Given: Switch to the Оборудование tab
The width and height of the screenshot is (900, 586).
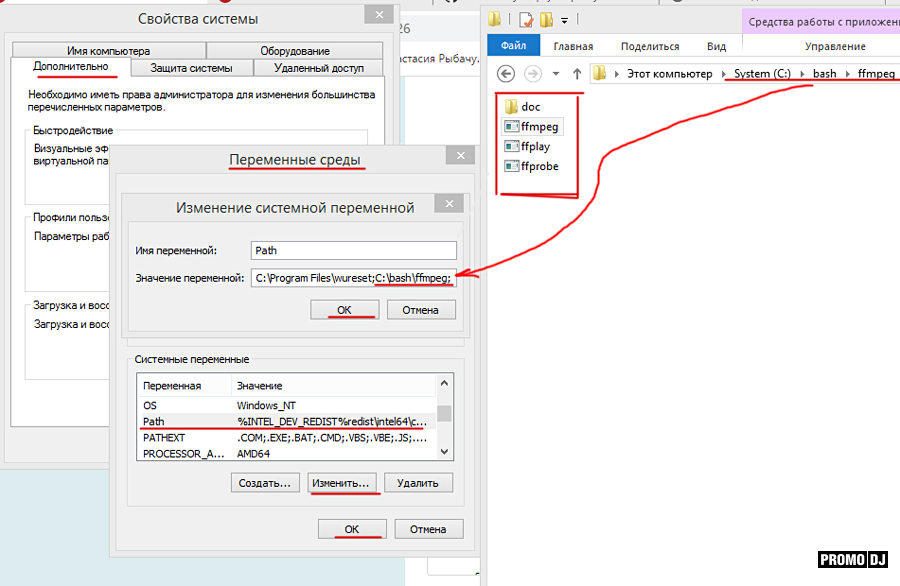Looking at the screenshot, I should pos(294,51).
